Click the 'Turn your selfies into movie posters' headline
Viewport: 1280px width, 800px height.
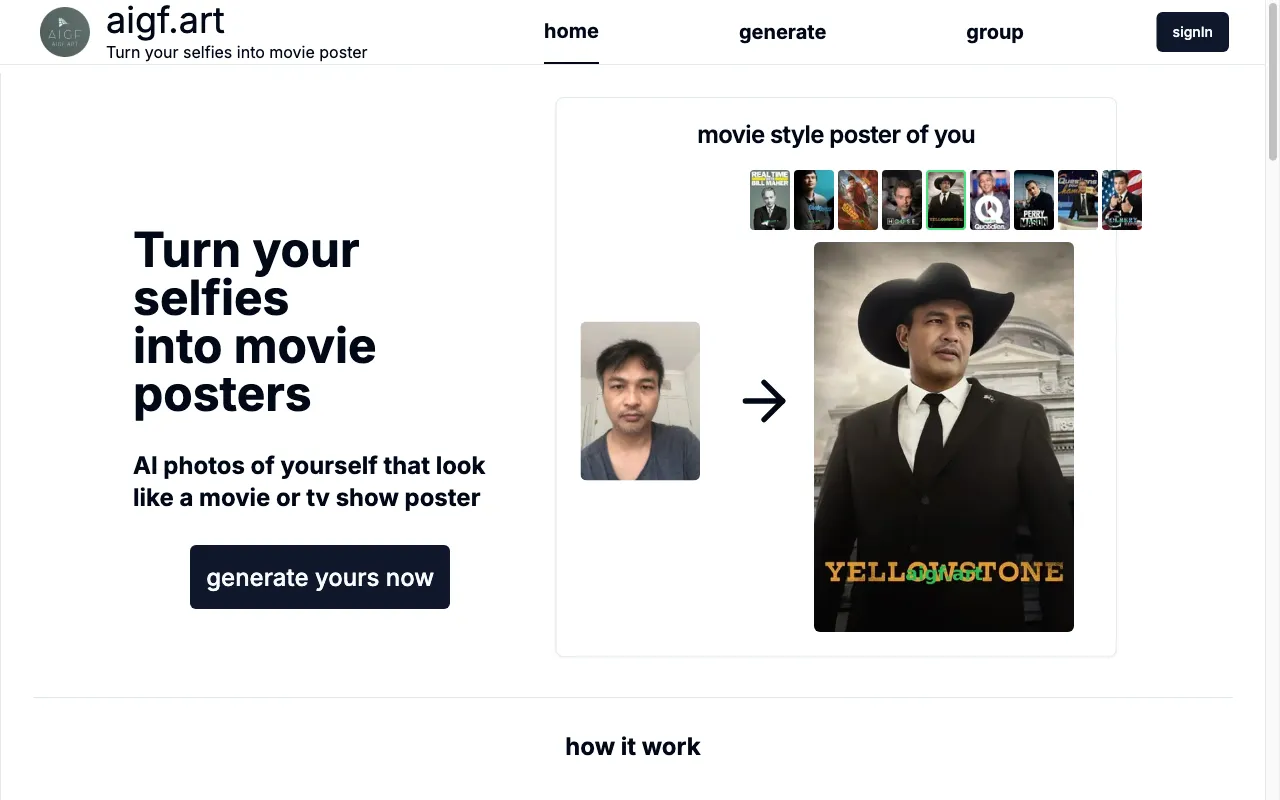(255, 322)
